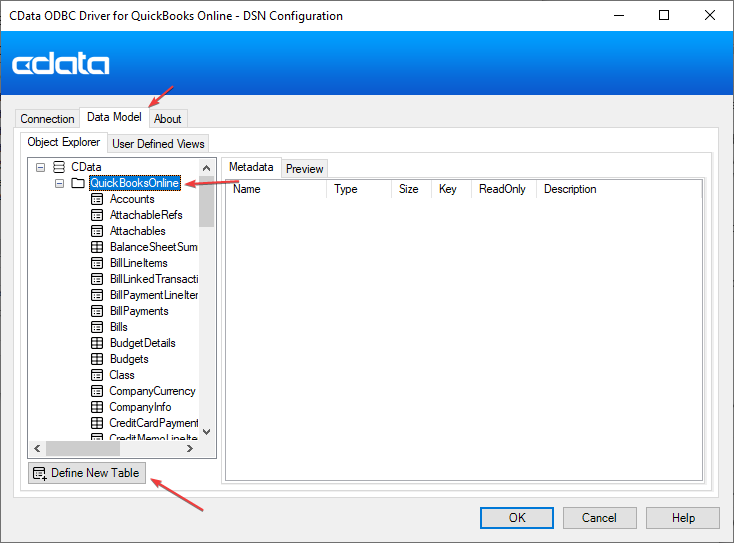
Task: Click the view icon beside CreditCardPayment
Action: tap(97, 423)
